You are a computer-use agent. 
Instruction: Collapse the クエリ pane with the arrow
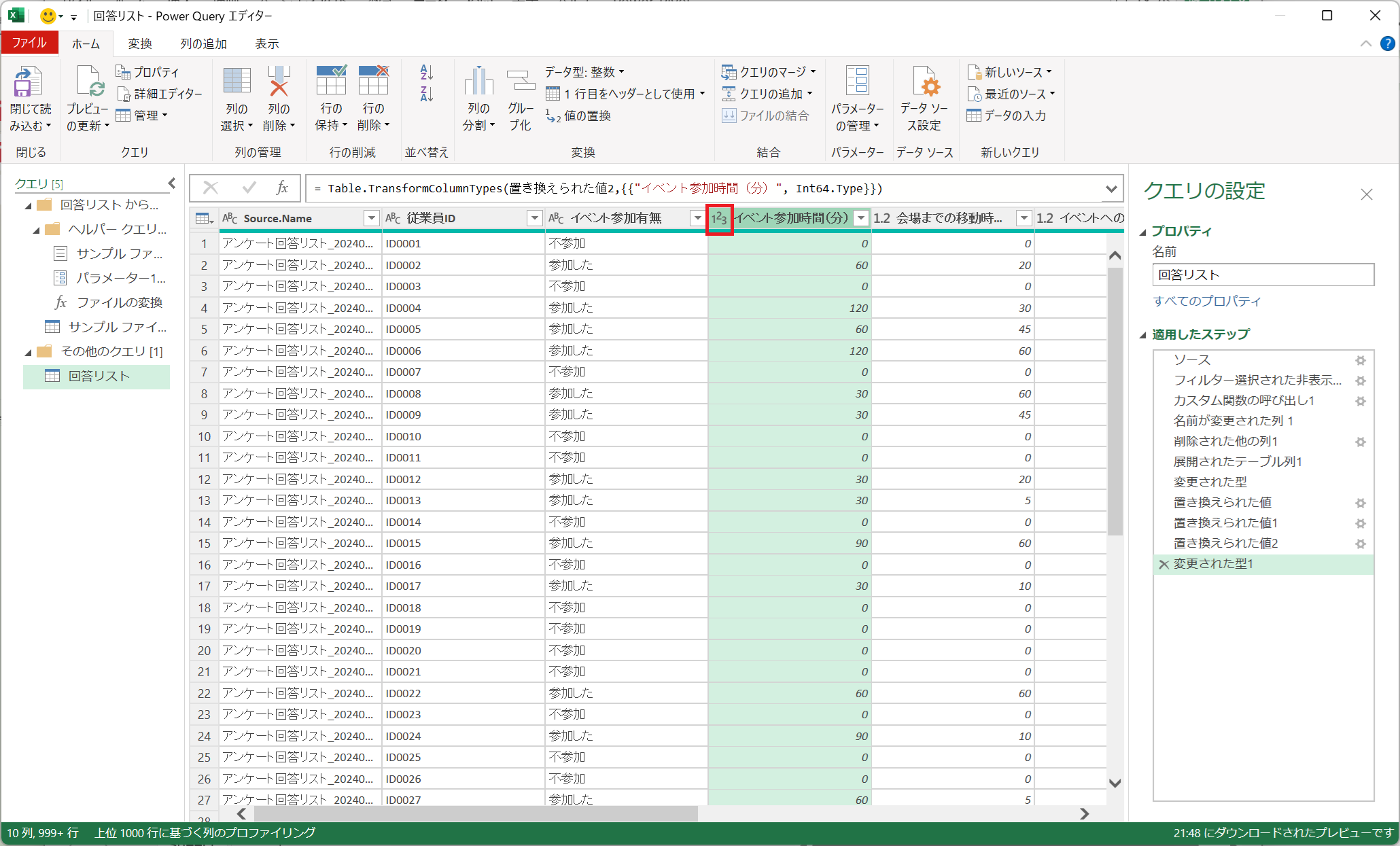click(x=172, y=183)
